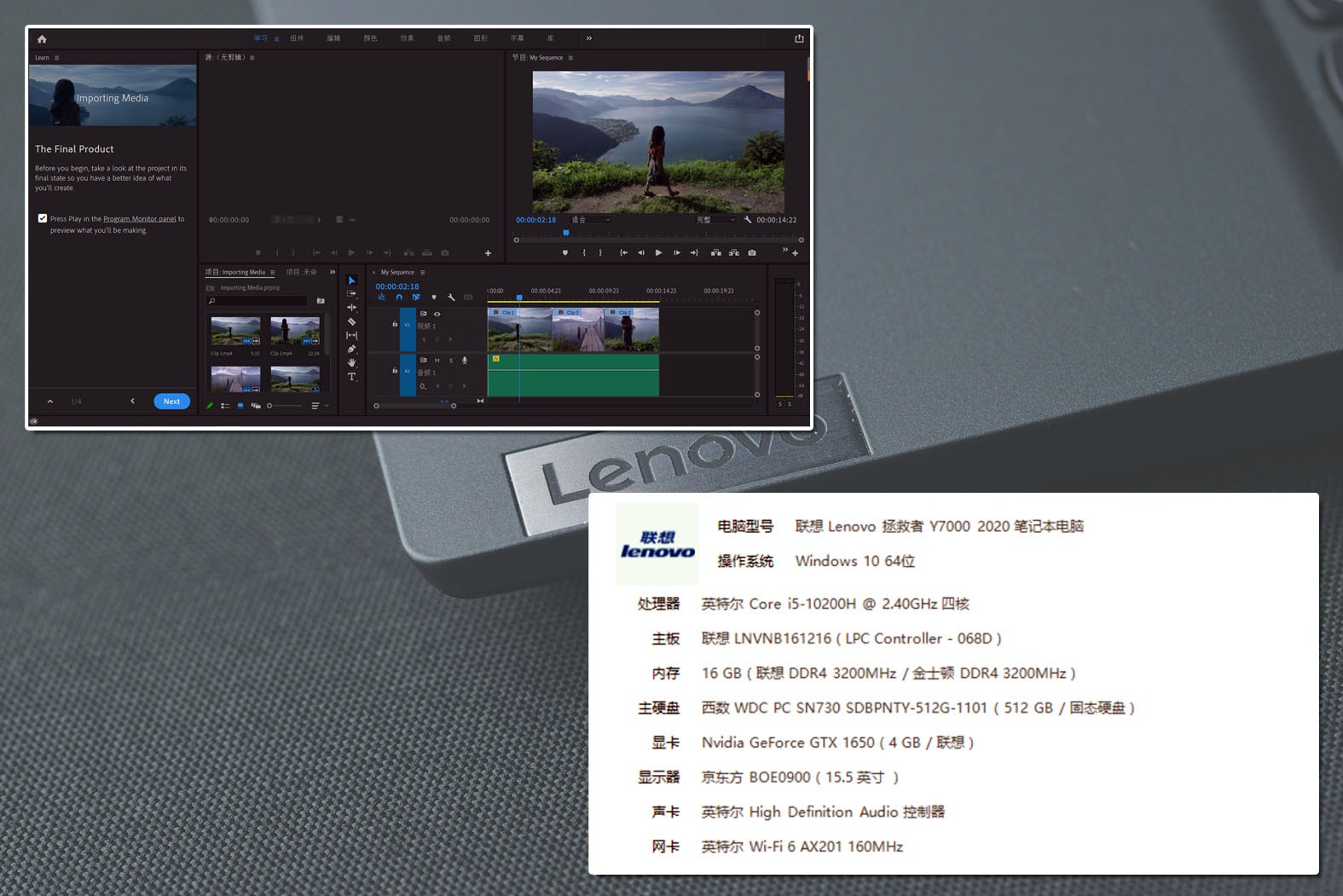This screenshot has height=896, width=1343.
Task: Click the Next button in Learn panel
Action: pos(171,402)
